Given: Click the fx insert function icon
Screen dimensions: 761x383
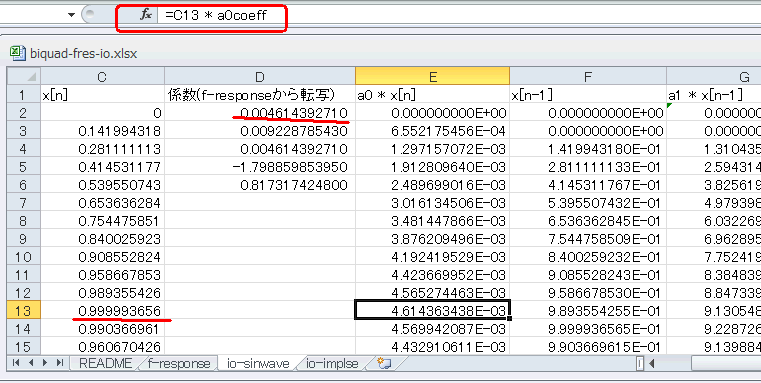Looking at the screenshot, I should (146, 15).
